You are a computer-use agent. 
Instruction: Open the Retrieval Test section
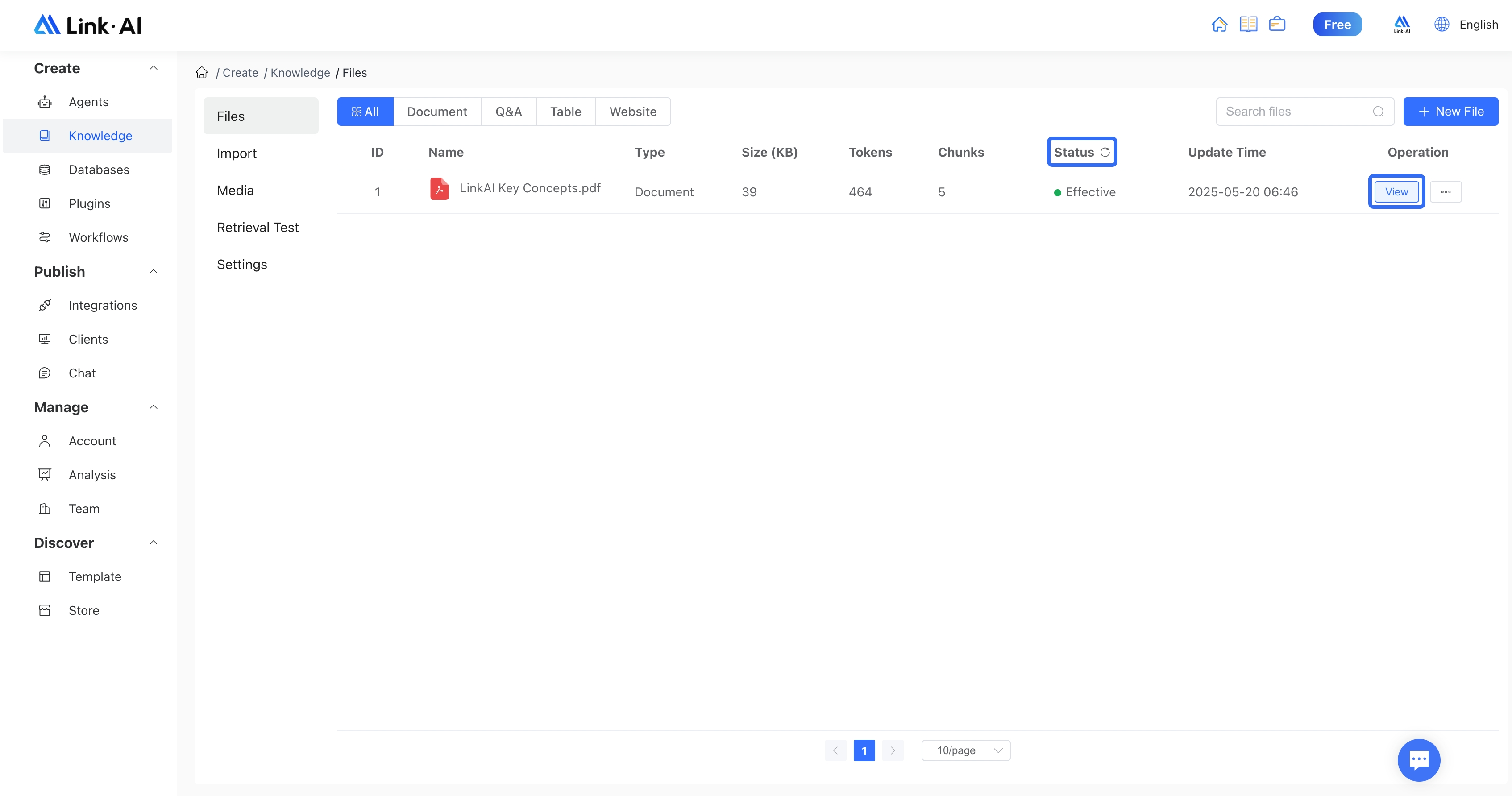tap(261, 227)
